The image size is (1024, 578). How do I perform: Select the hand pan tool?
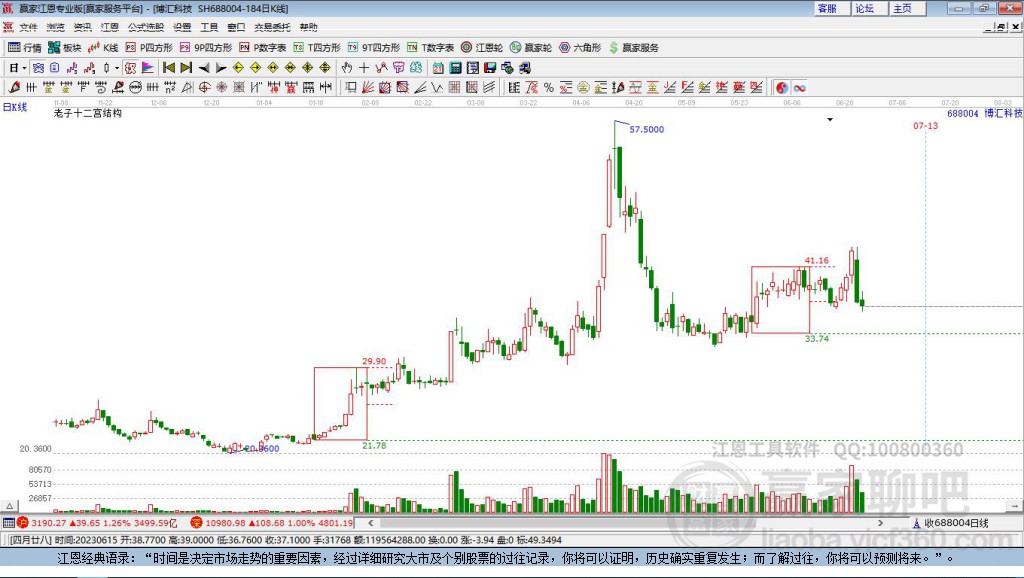(x=346, y=68)
